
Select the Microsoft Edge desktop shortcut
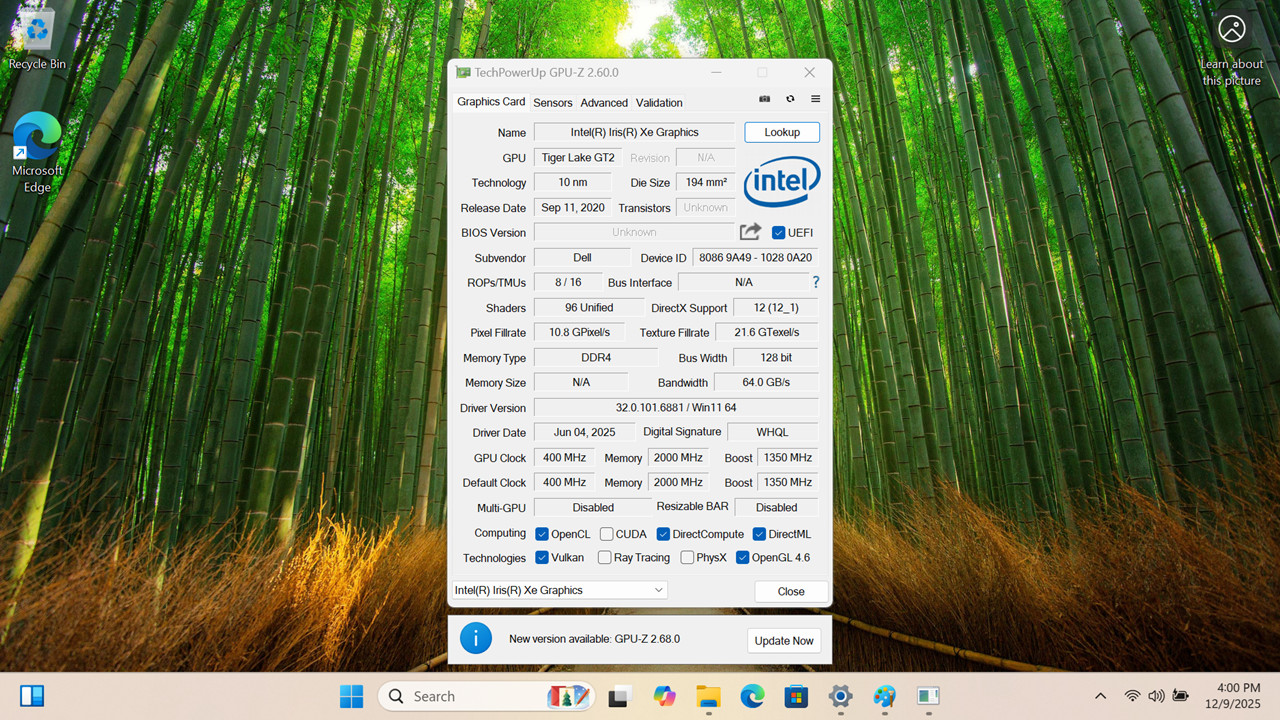pos(37,152)
